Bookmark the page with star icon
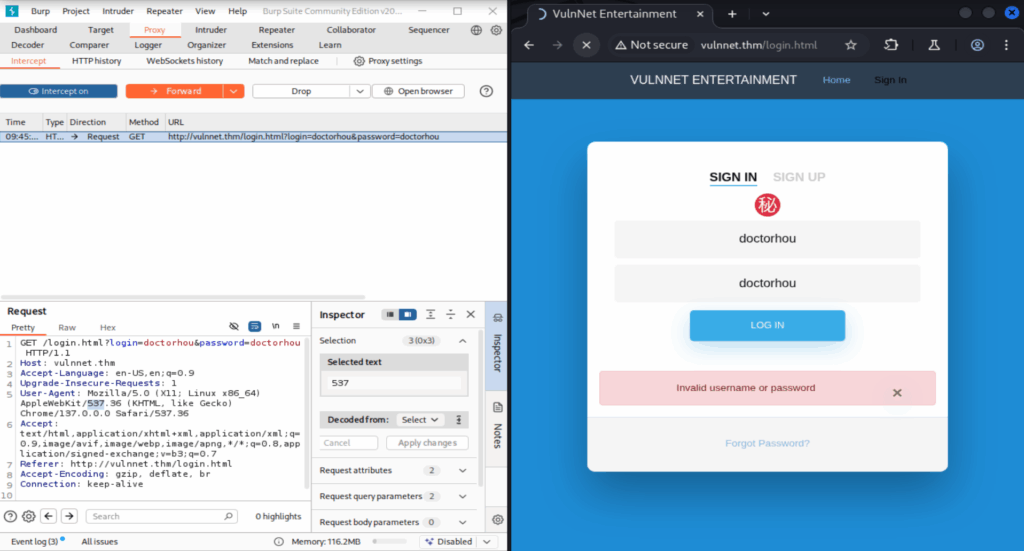Screen dimensions: 1024x551 click(850, 45)
